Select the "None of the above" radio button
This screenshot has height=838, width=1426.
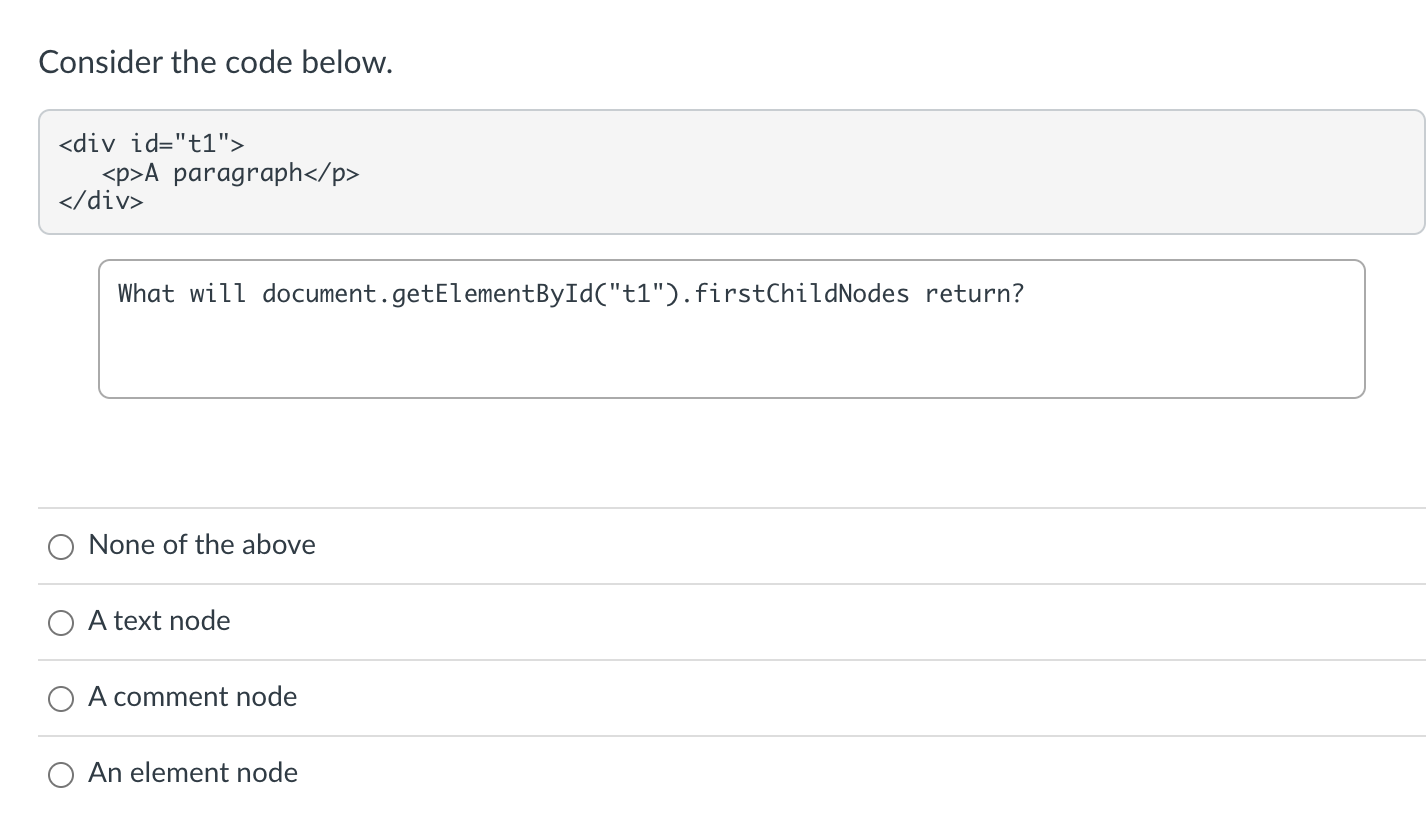click(x=61, y=546)
